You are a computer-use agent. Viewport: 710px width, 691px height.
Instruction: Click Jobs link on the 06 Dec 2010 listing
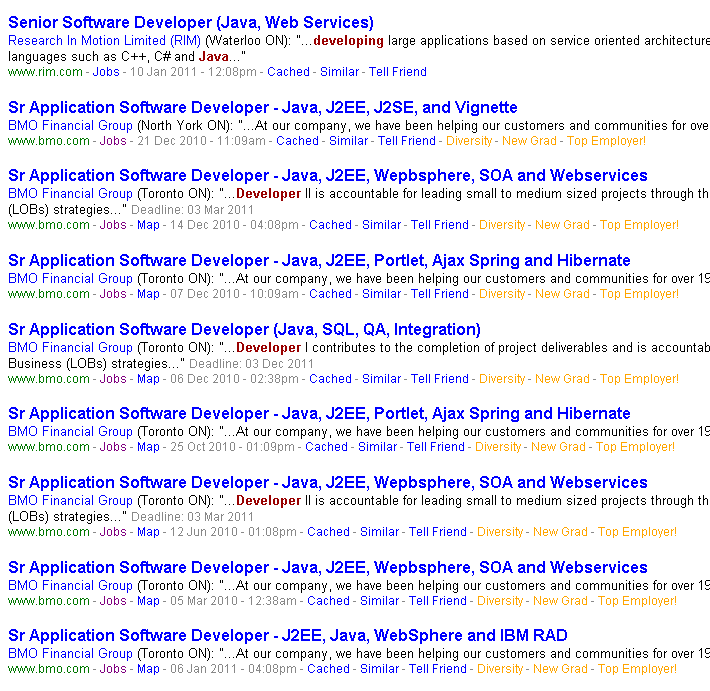pyautogui.click(x=113, y=379)
